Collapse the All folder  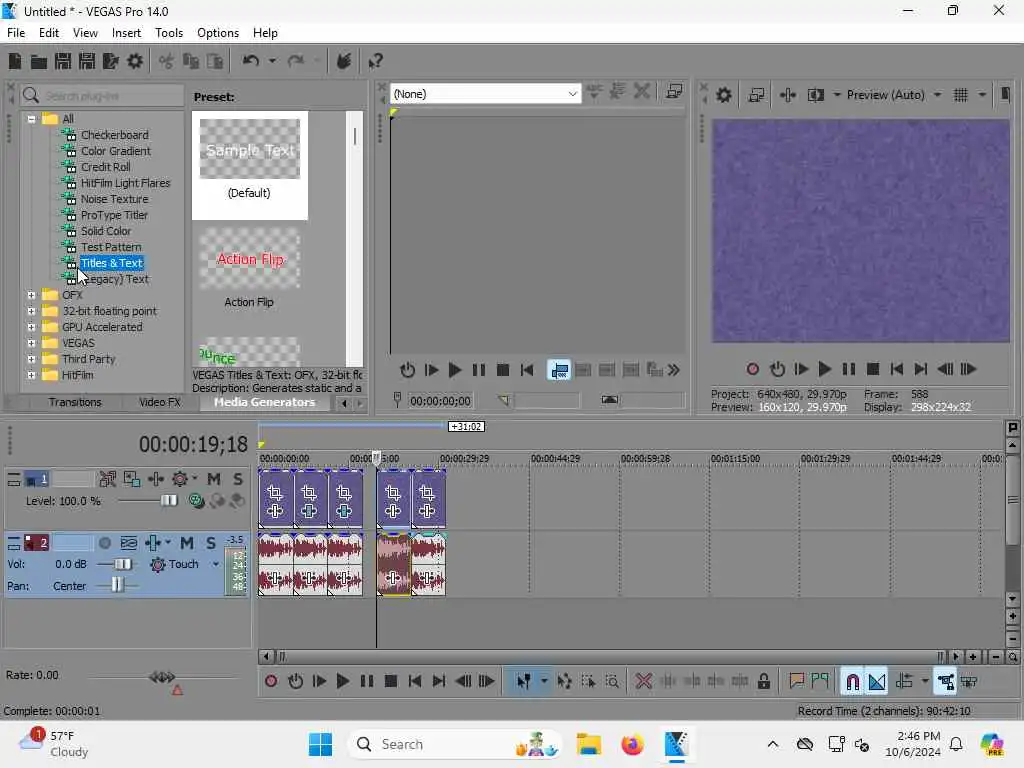point(31,119)
